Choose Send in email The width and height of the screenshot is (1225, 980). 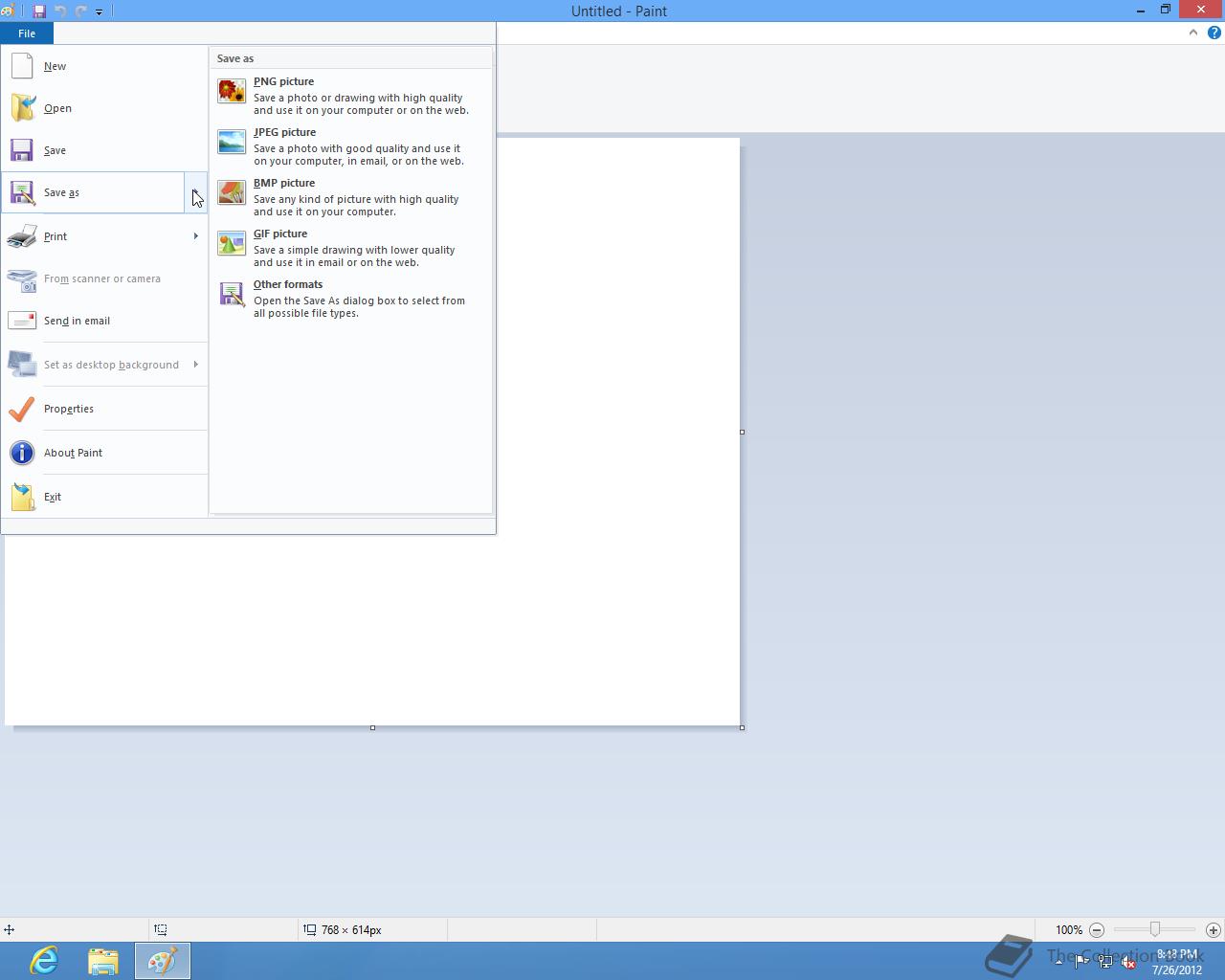pyautogui.click(x=104, y=321)
